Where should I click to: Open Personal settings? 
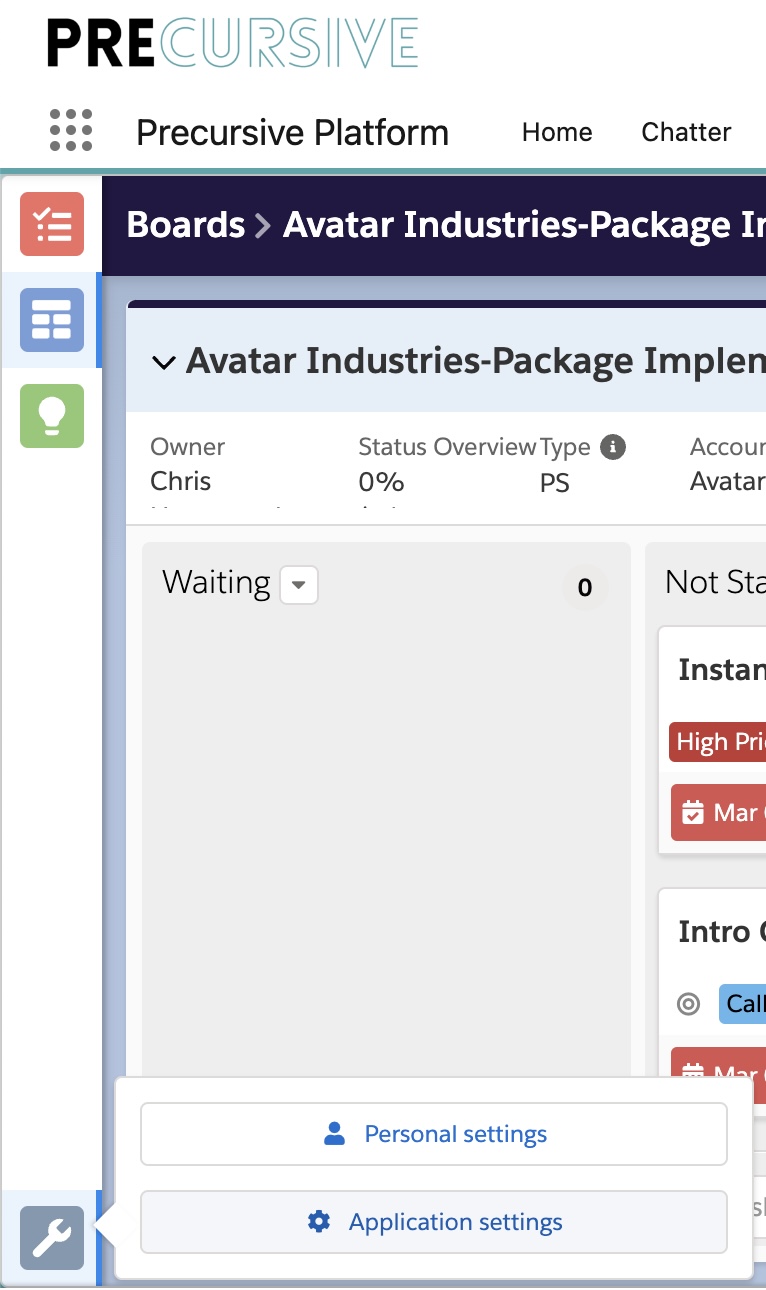(434, 1134)
